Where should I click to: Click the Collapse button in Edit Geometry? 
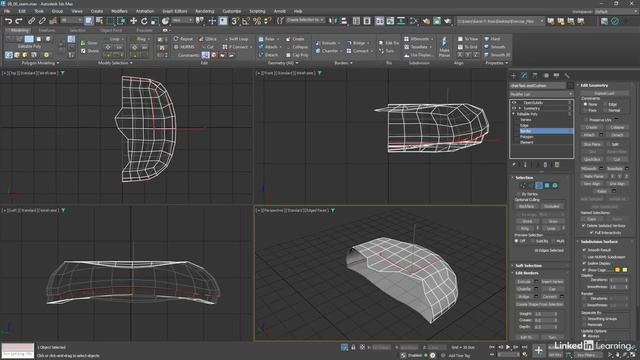coord(617,127)
